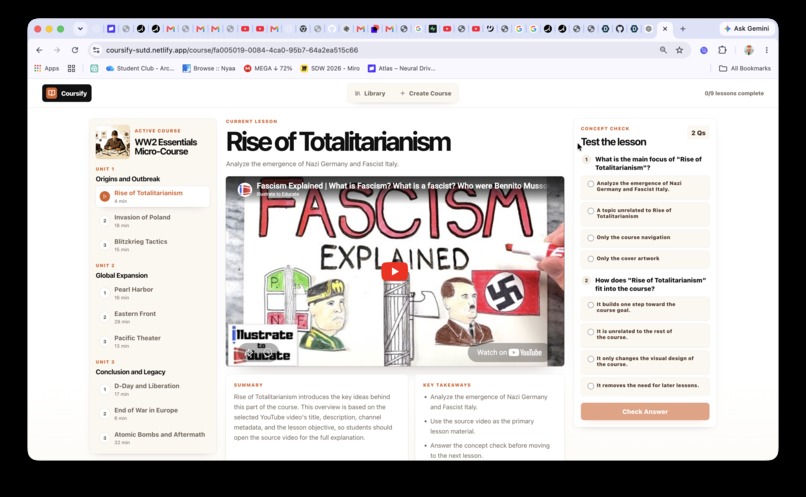Click Watch on YouTube link
The image size is (806, 497).
[509, 353]
